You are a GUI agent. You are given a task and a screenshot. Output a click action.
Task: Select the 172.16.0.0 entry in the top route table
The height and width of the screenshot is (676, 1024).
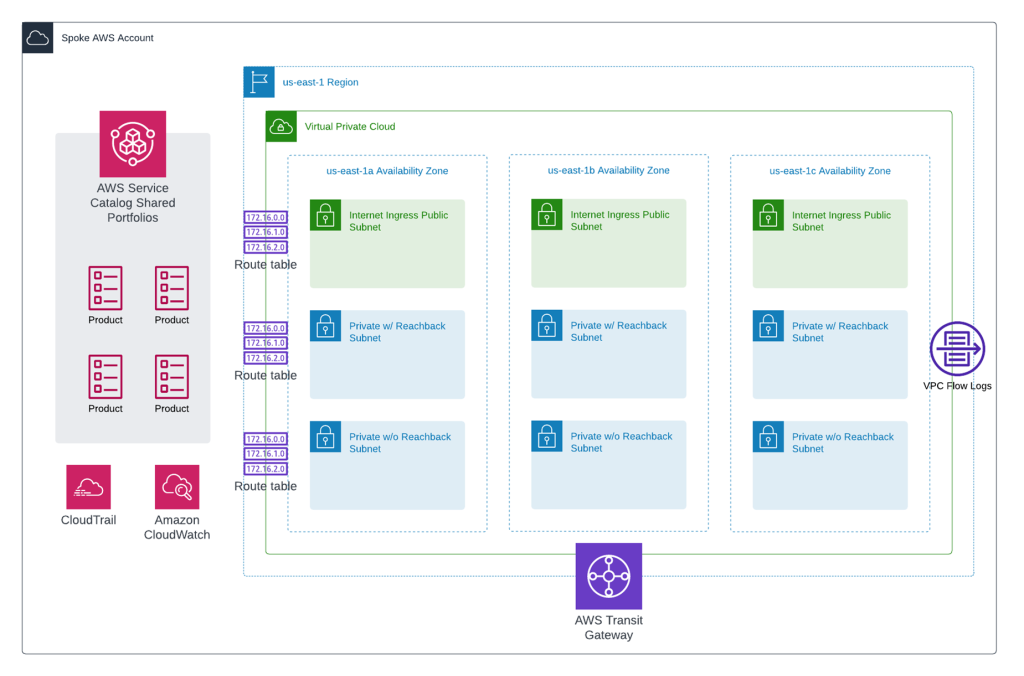[x=265, y=217]
